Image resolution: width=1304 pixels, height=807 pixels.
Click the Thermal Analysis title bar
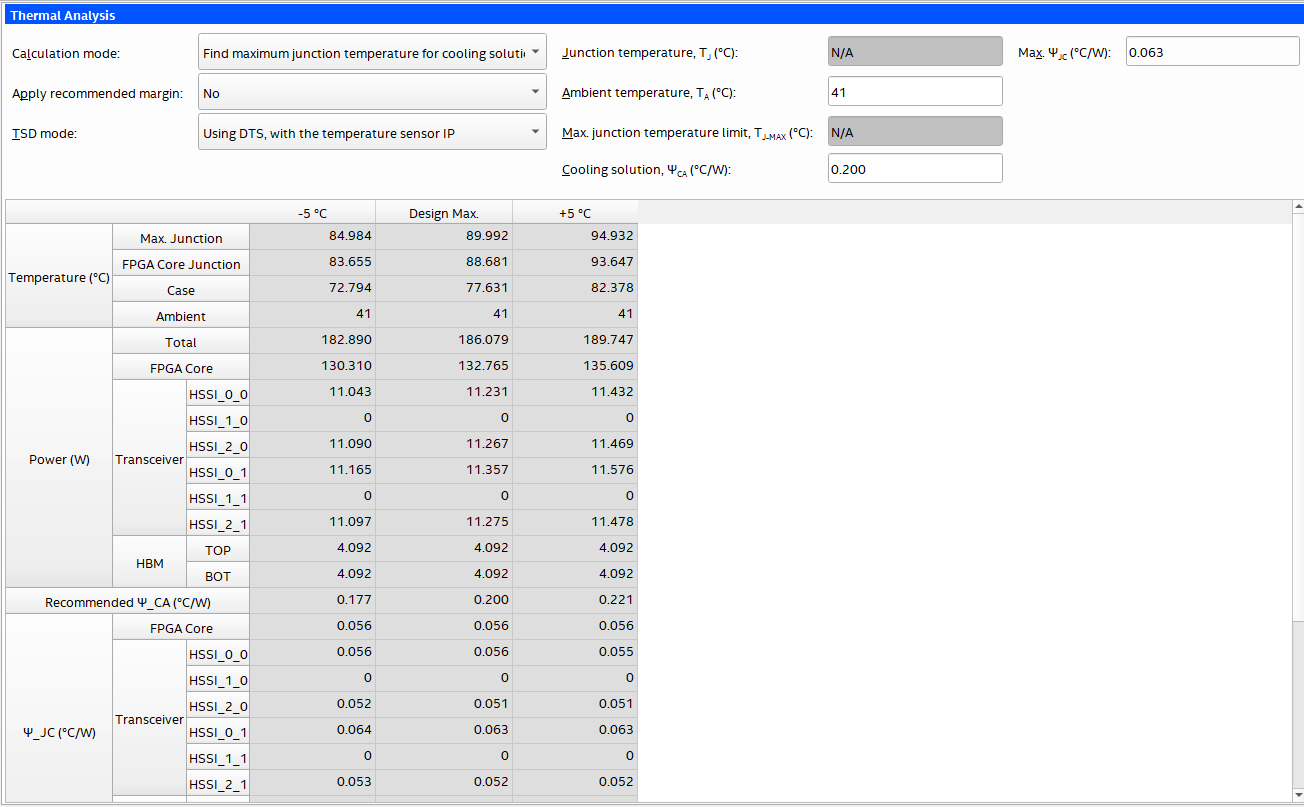(x=650, y=15)
